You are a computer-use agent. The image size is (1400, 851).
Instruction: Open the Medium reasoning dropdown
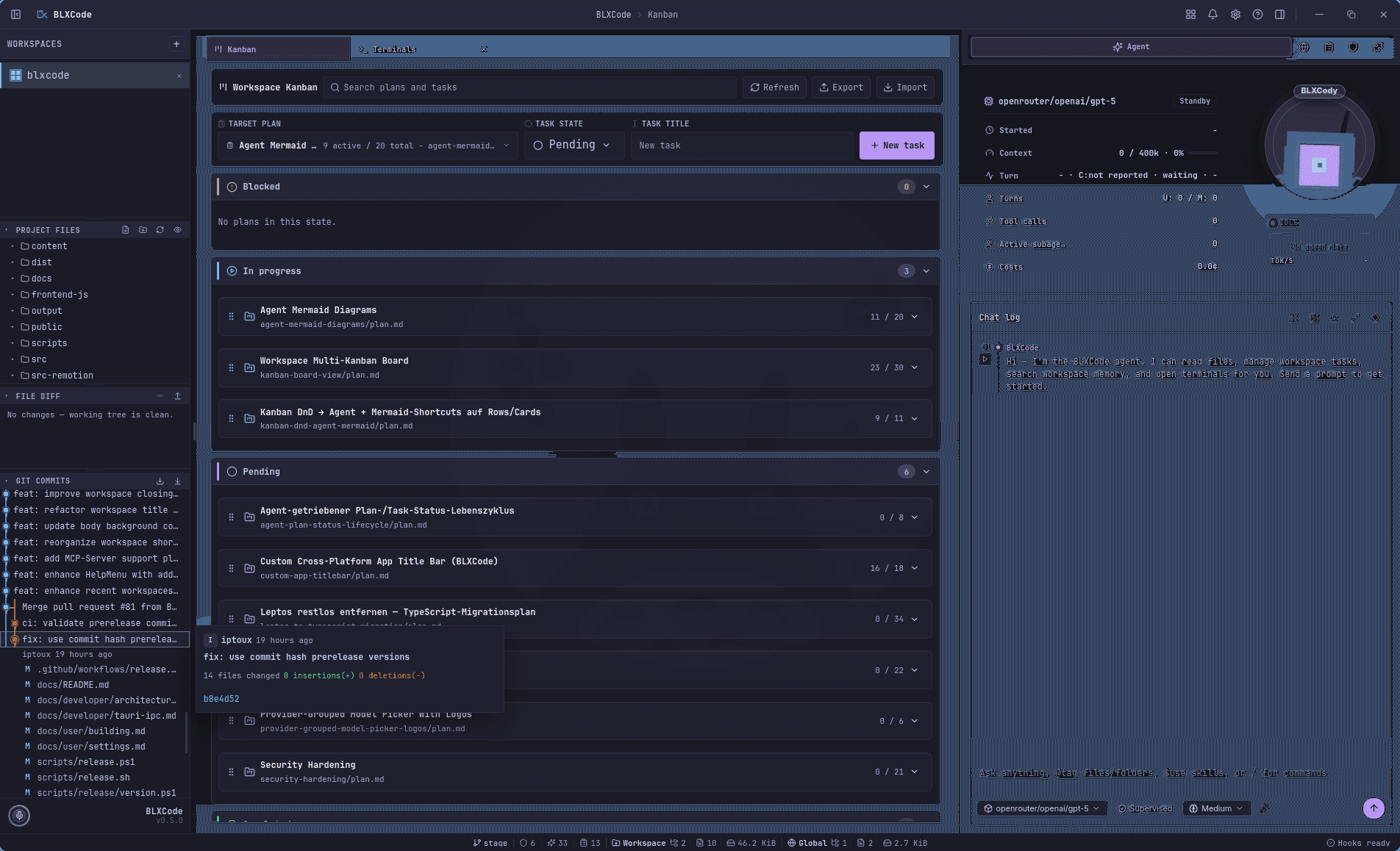(1216, 808)
